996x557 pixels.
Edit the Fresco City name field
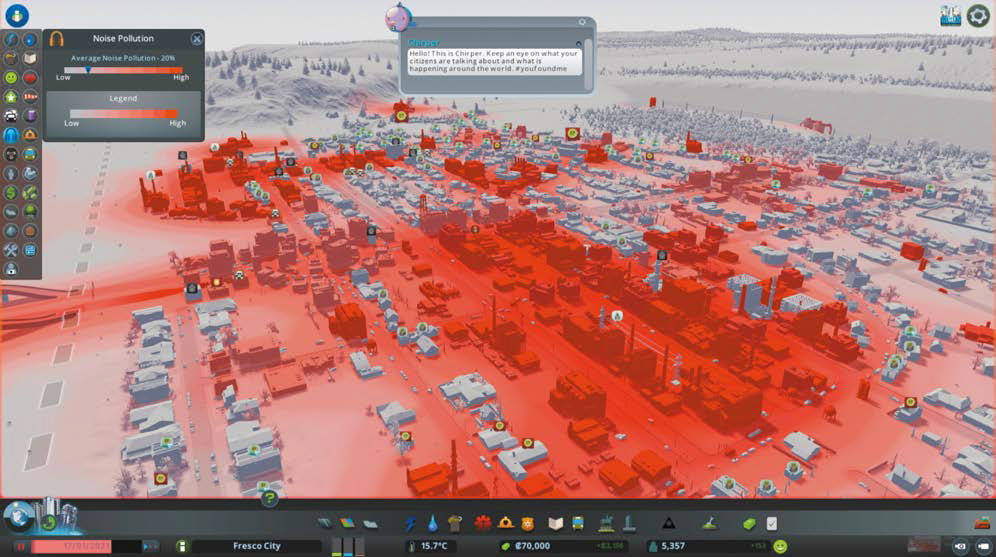point(257,546)
